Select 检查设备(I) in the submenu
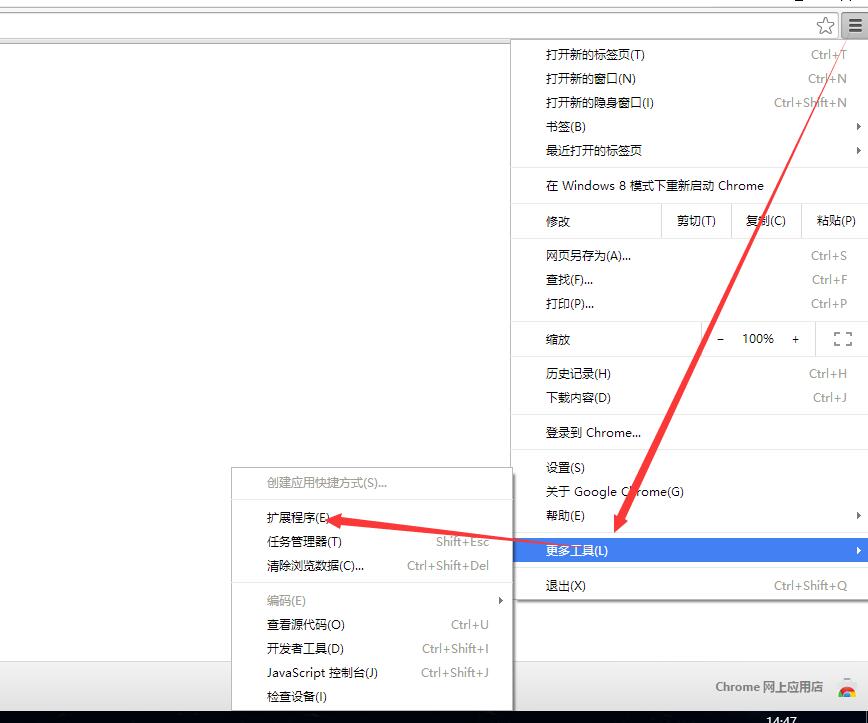Screen dimensions: 868x723 pyautogui.click(x=372, y=696)
